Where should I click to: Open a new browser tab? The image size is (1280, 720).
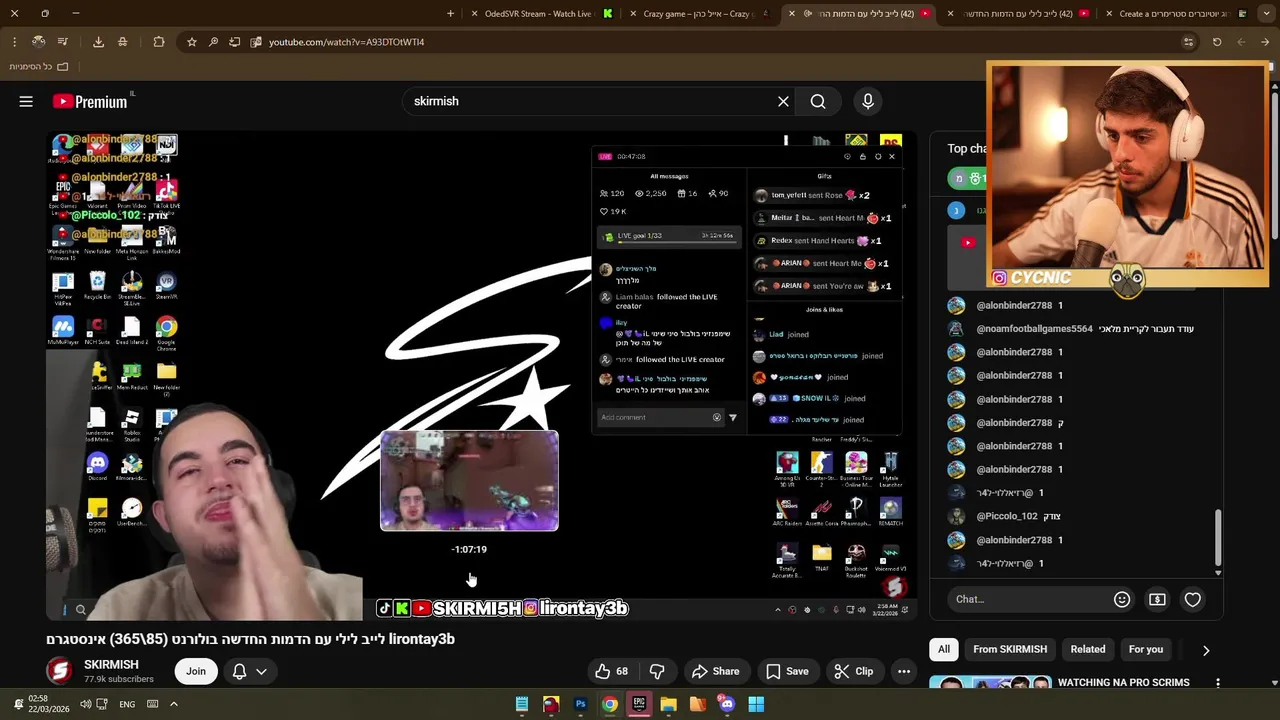tap(450, 13)
